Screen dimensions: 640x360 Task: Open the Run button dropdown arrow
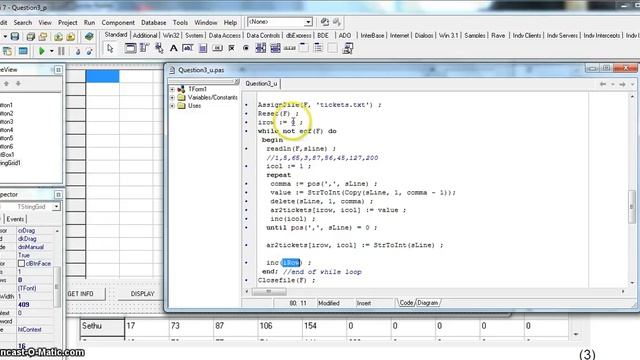tap(51, 51)
